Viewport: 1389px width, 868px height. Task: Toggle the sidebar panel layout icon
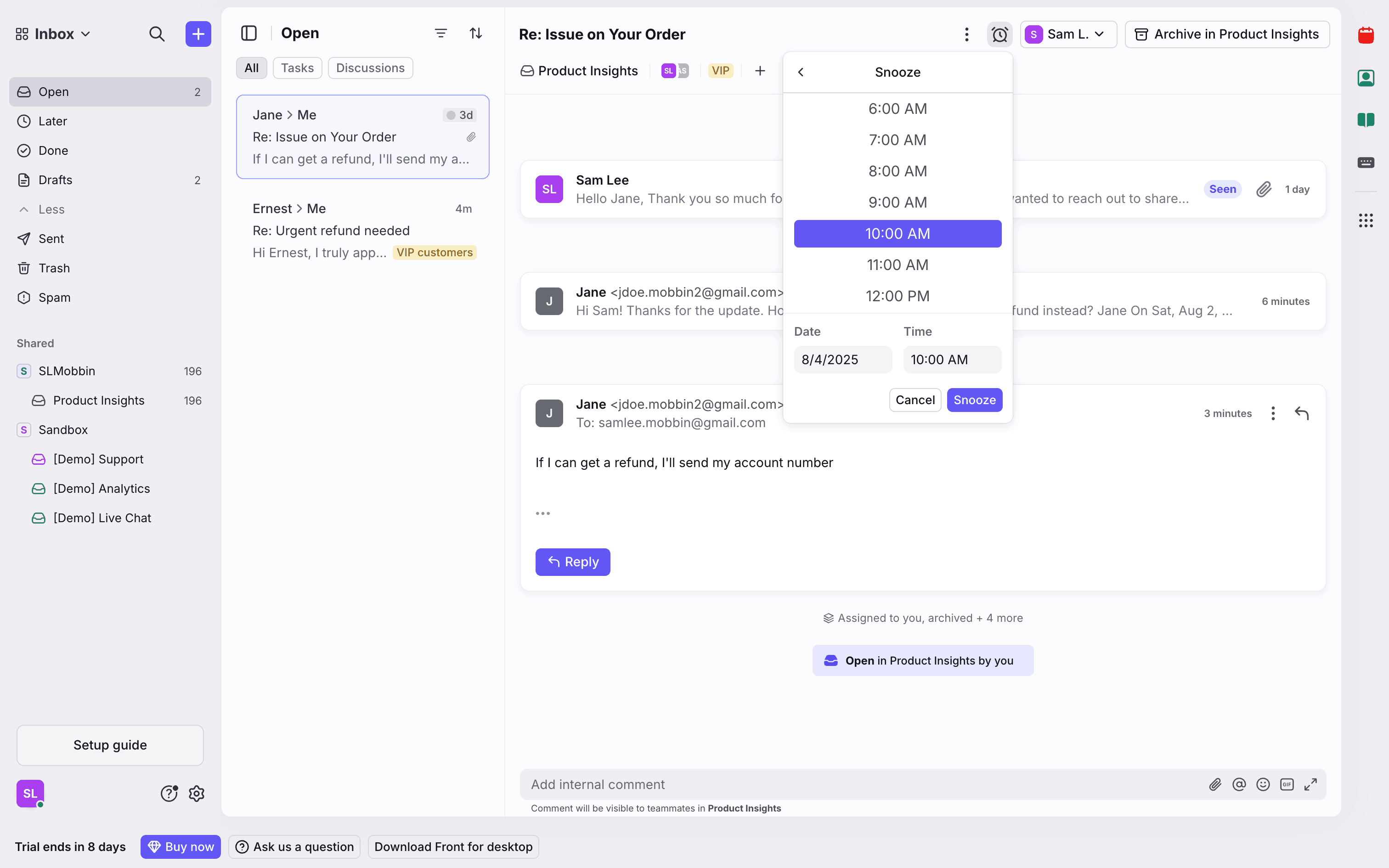click(x=248, y=33)
